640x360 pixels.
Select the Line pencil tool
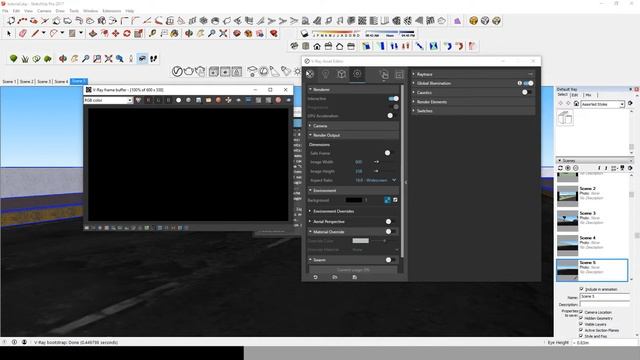click(35, 33)
